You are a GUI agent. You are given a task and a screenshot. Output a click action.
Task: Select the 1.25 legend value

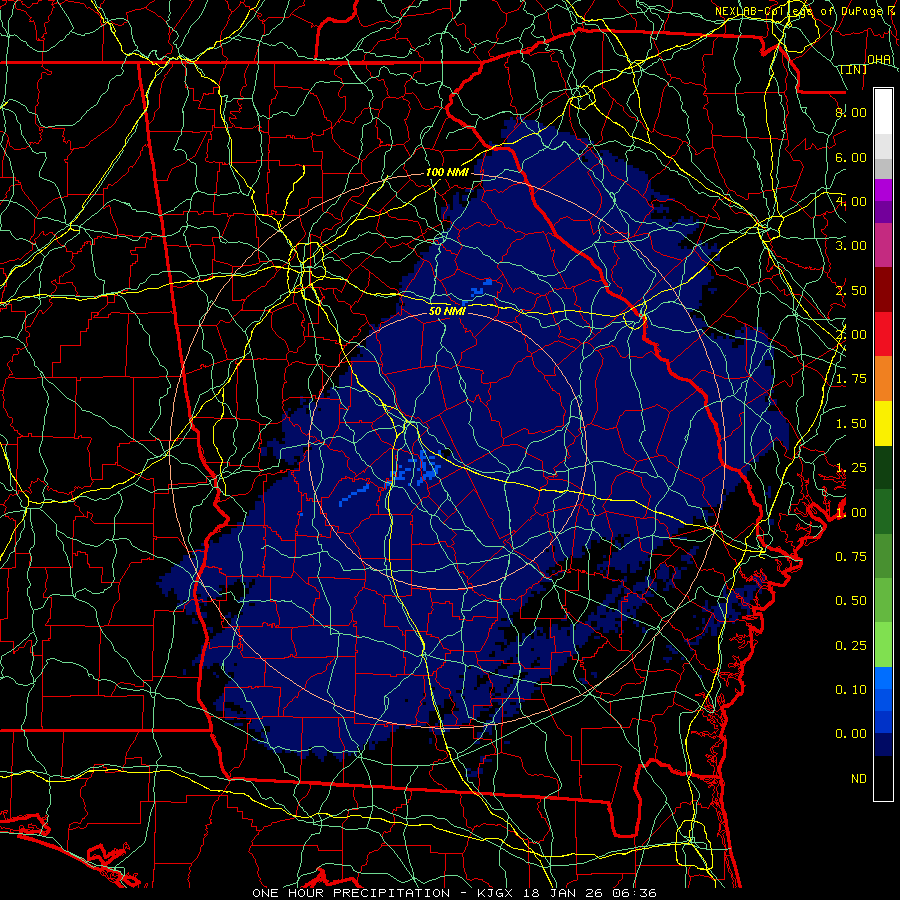pos(851,468)
